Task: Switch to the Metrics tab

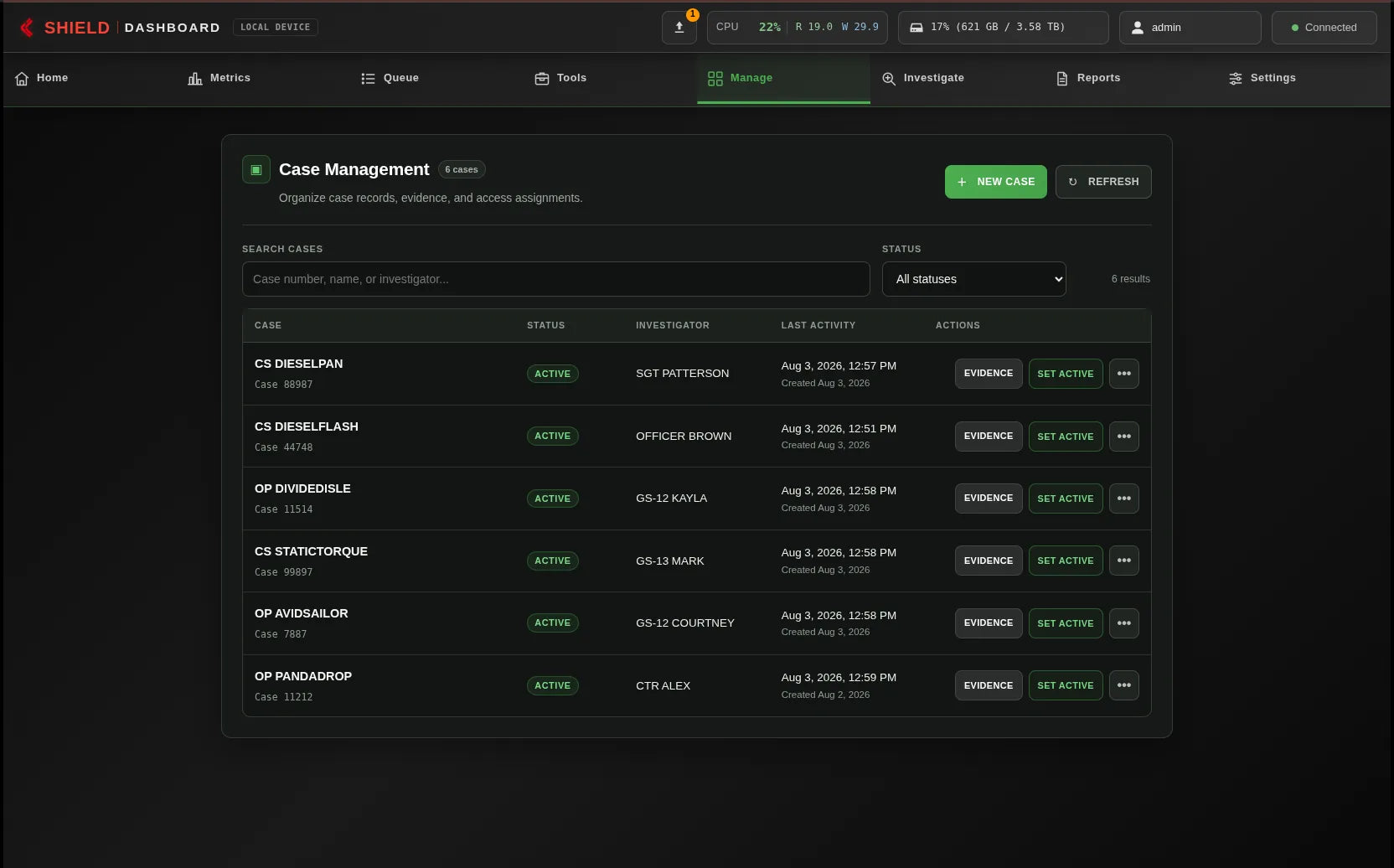Action: (264, 79)
